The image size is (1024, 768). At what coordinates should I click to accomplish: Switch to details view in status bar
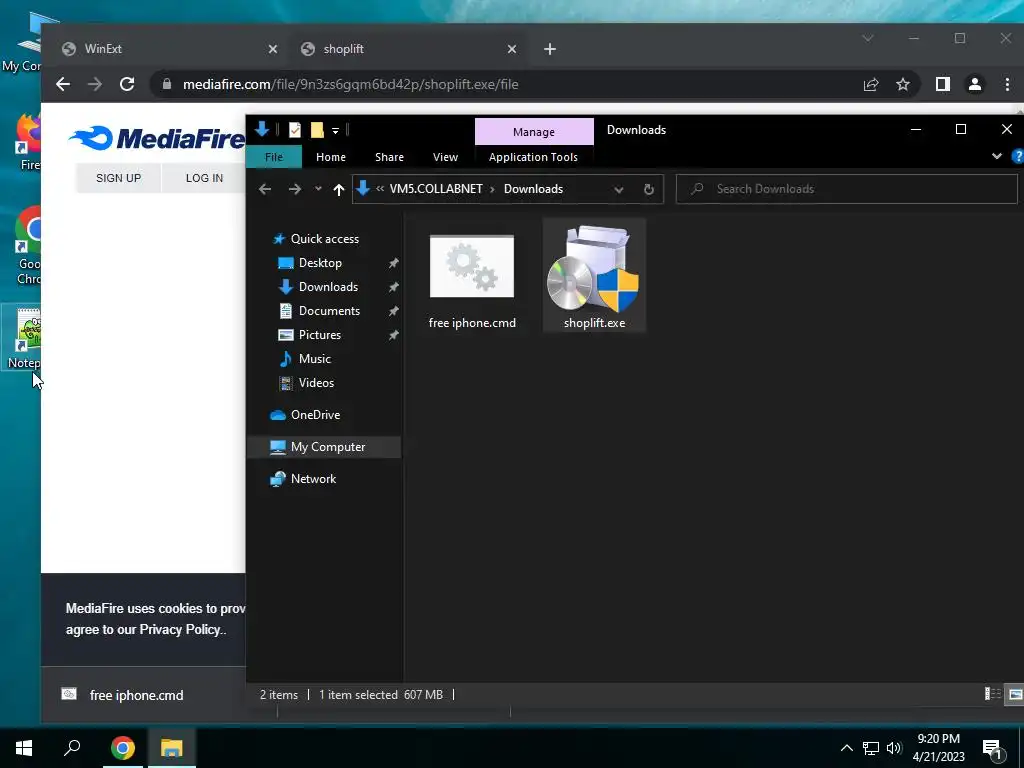(x=993, y=694)
